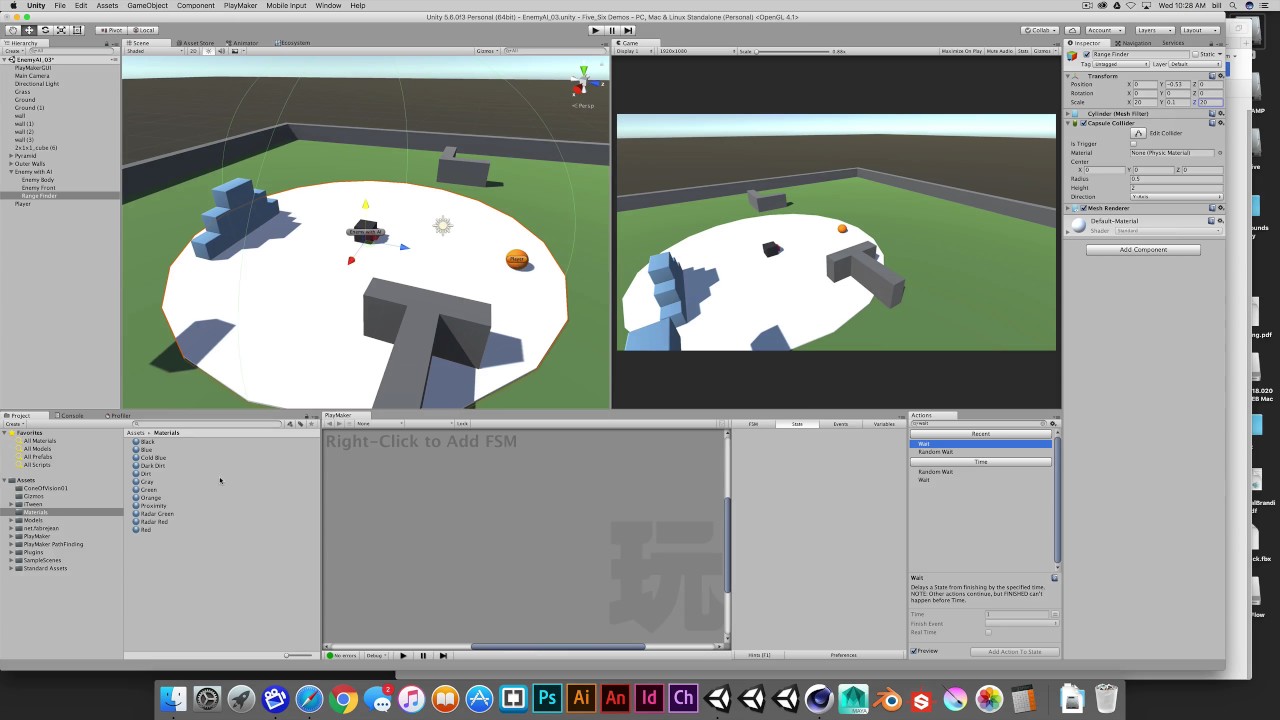Viewport: 1280px width, 720px height.
Task: Enable the Is Trigger checkbox
Action: click(x=1134, y=144)
